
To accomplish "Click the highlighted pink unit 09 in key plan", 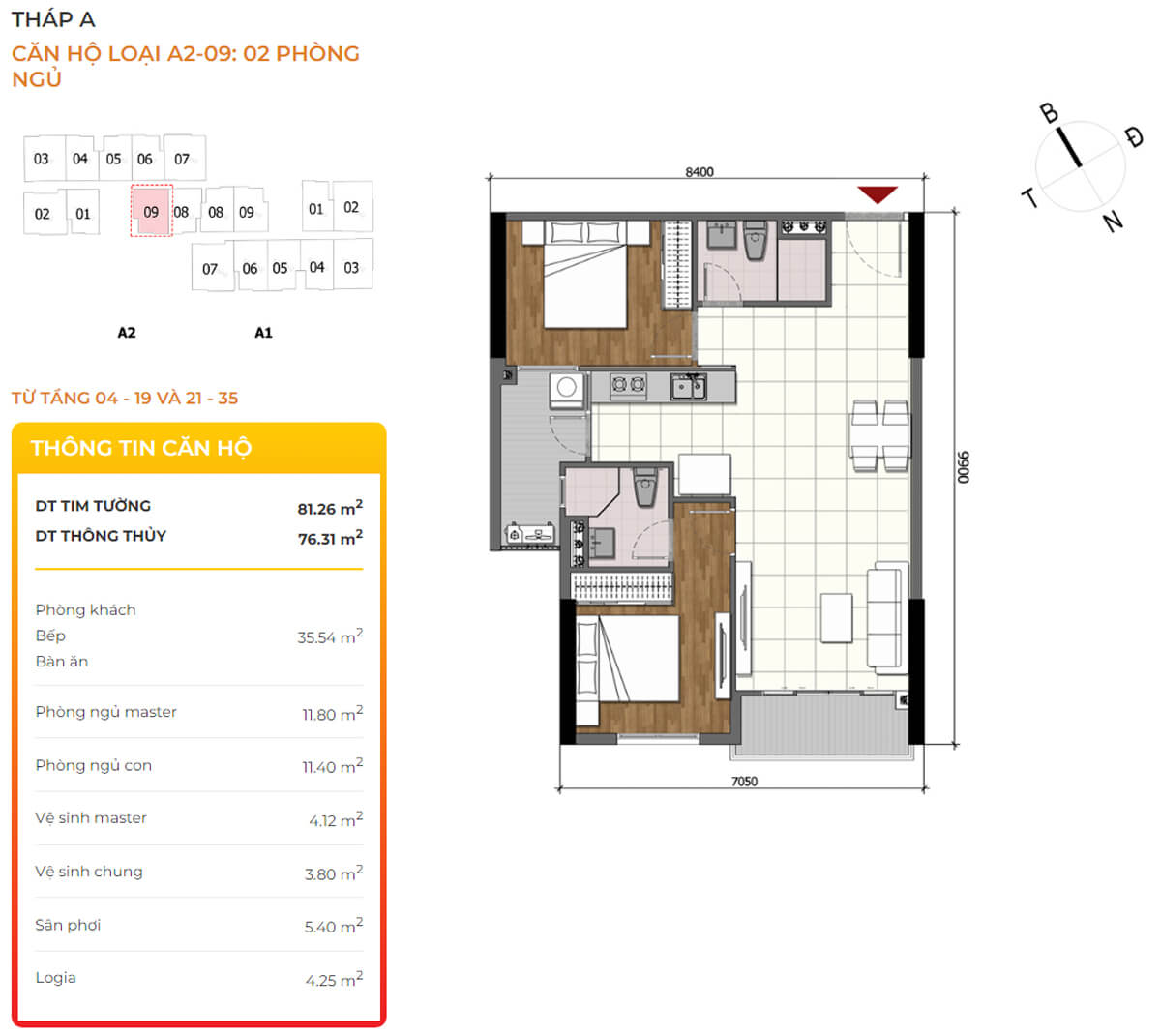I will coord(151,212).
